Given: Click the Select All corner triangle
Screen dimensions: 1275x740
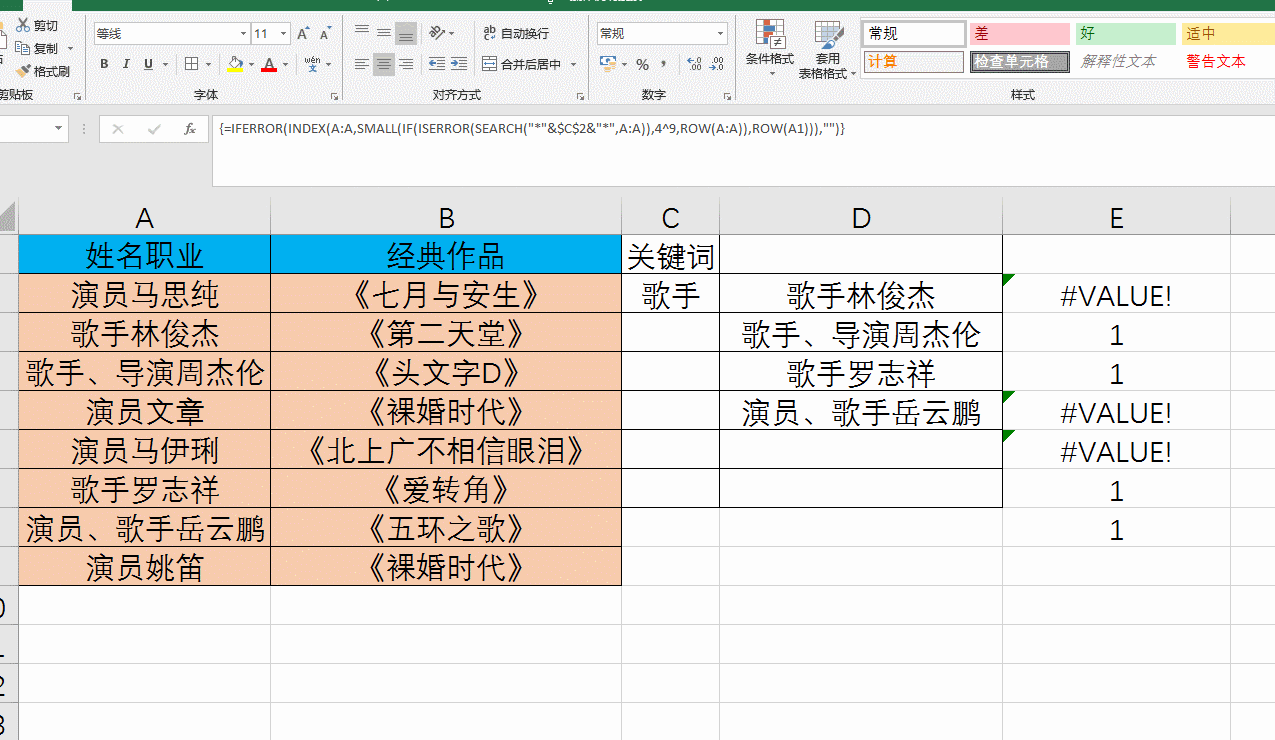Looking at the screenshot, I should (x=8, y=217).
